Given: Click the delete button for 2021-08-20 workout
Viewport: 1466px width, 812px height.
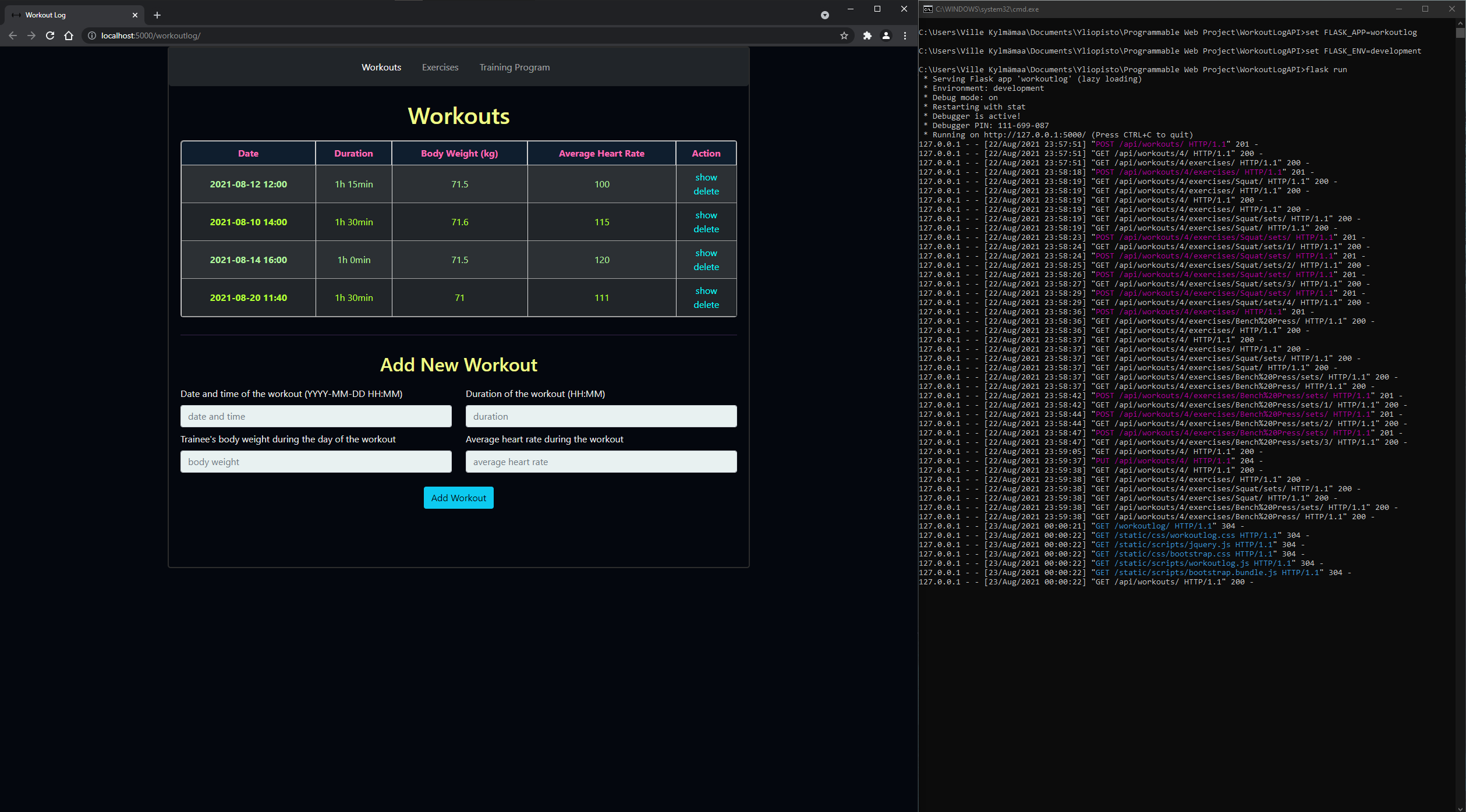Looking at the screenshot, I should pos(706,304).
